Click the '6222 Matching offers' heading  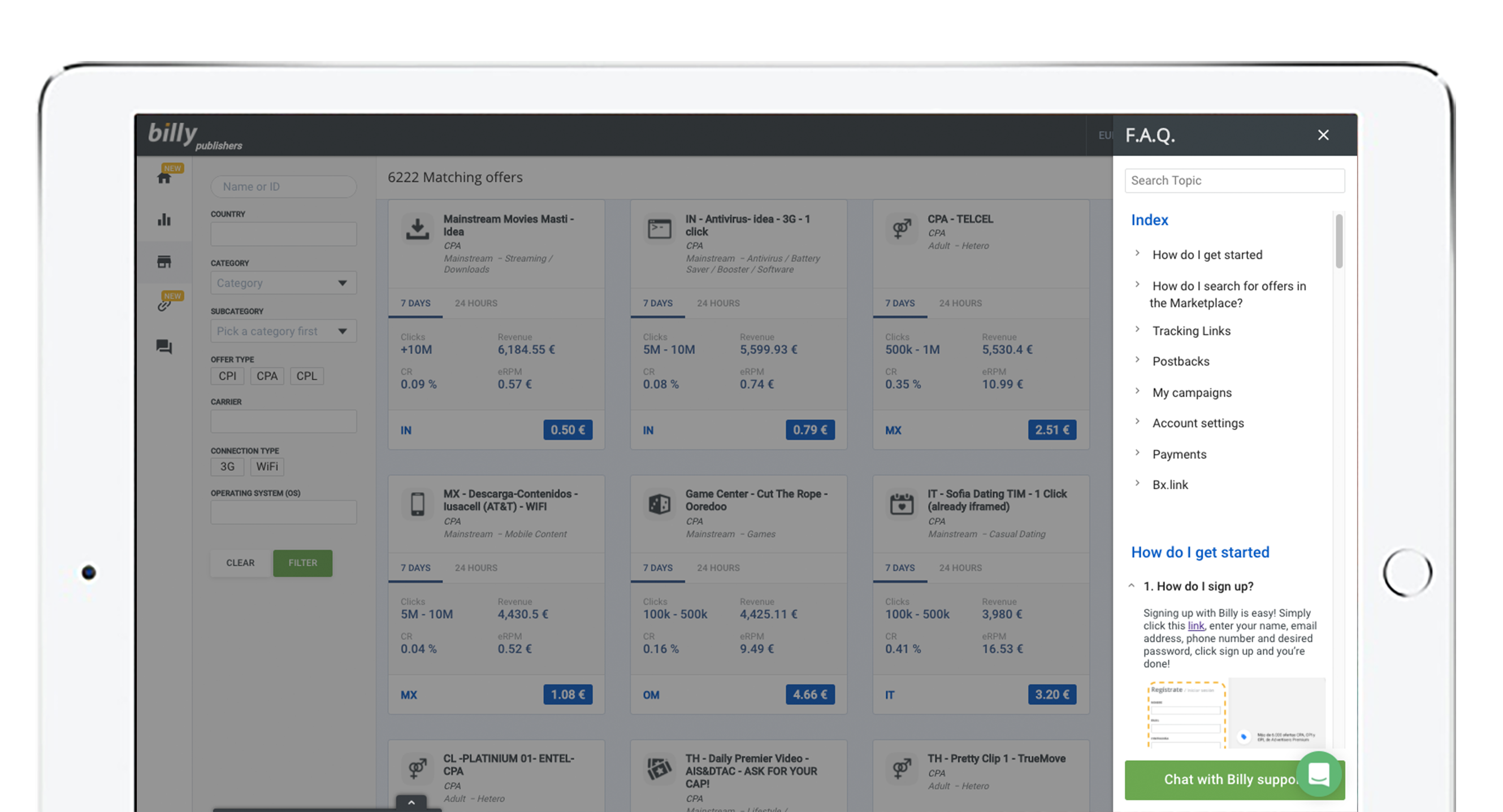coord(455,177)
